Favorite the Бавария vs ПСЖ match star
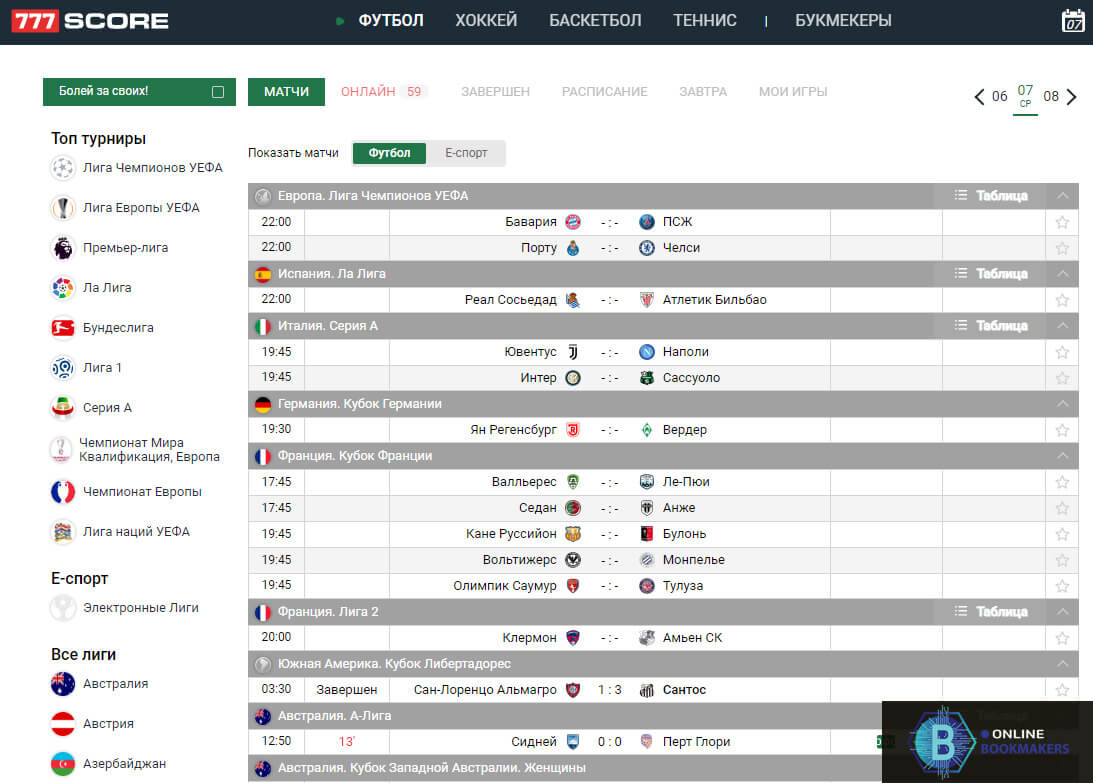This screenshot has height=783, width=1093. 1062,222
